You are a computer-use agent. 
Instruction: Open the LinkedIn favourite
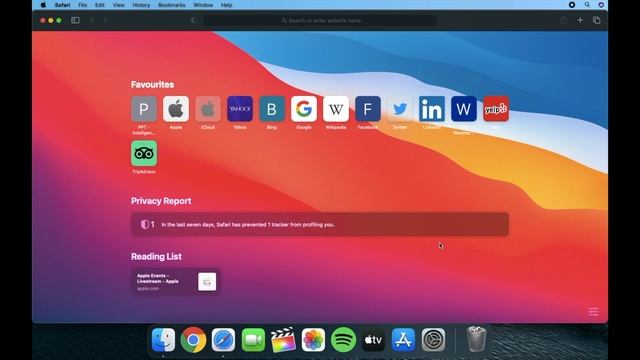click(432, 109)
